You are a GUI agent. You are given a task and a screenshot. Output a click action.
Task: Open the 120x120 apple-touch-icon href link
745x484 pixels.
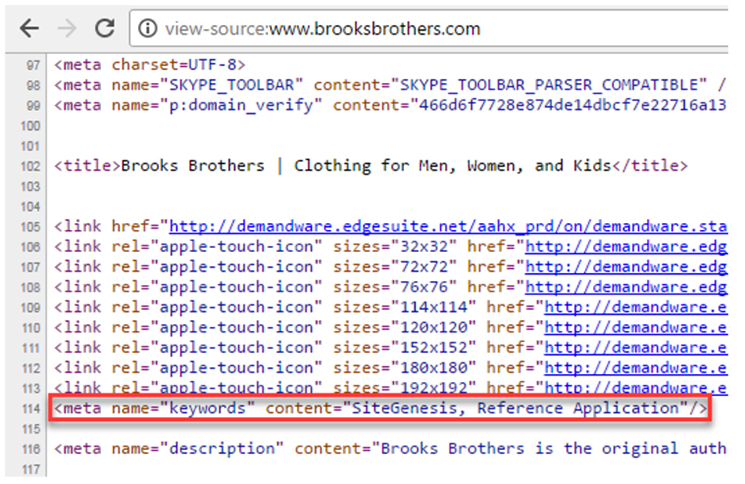[636, 328]
